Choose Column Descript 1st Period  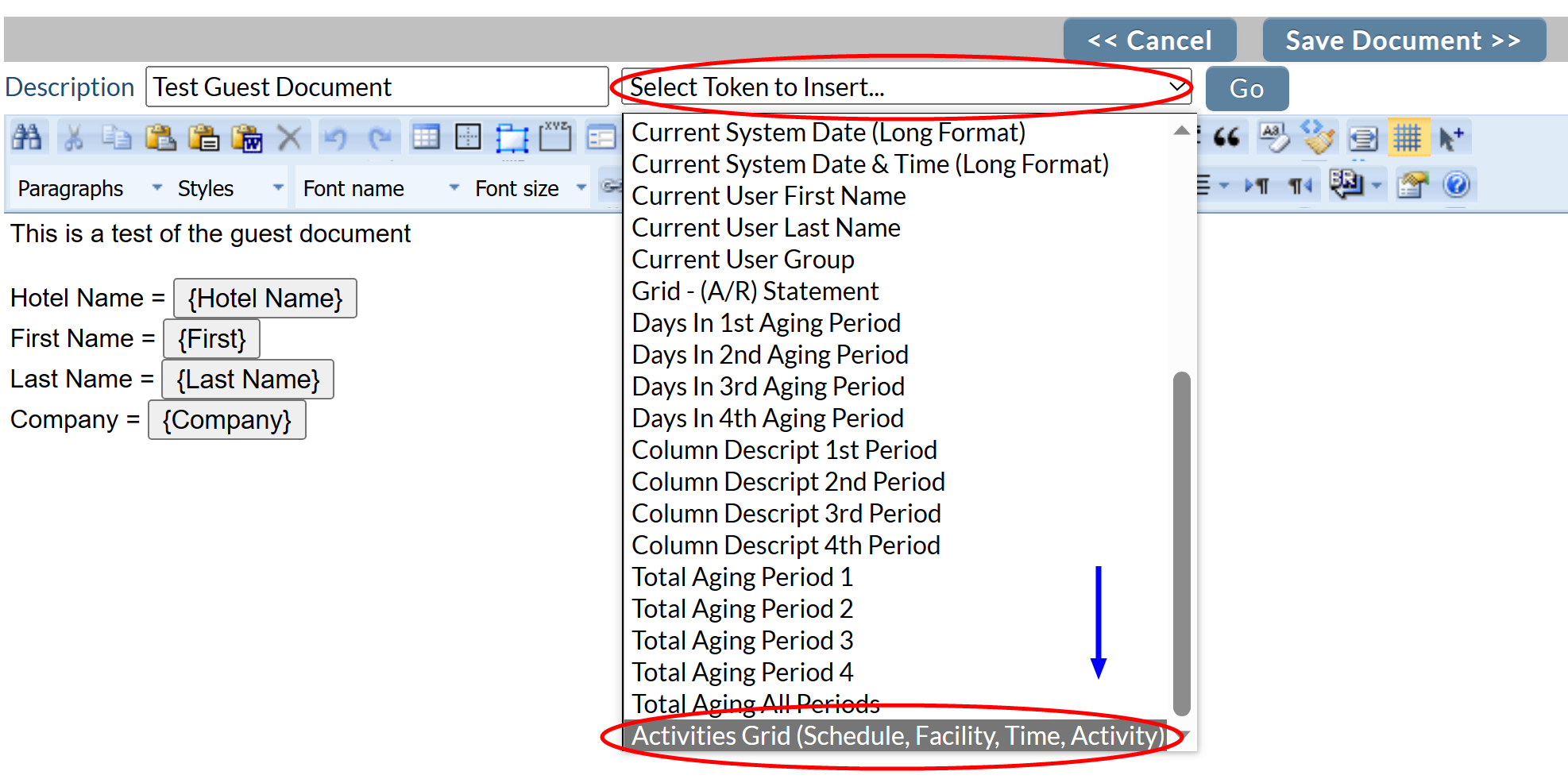click(897, 450)
